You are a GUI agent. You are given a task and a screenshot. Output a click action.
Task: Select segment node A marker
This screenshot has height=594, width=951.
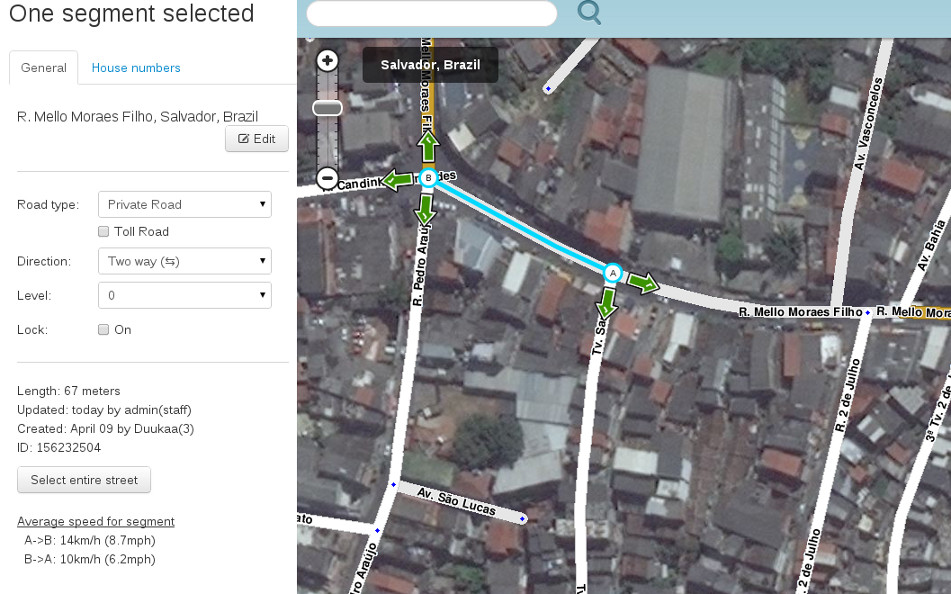[x=613, y=272]
